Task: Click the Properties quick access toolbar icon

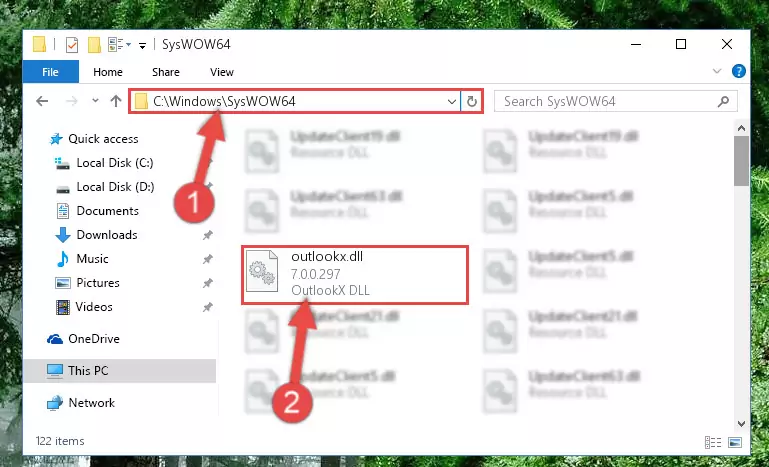Action: (x=72, y=45)
